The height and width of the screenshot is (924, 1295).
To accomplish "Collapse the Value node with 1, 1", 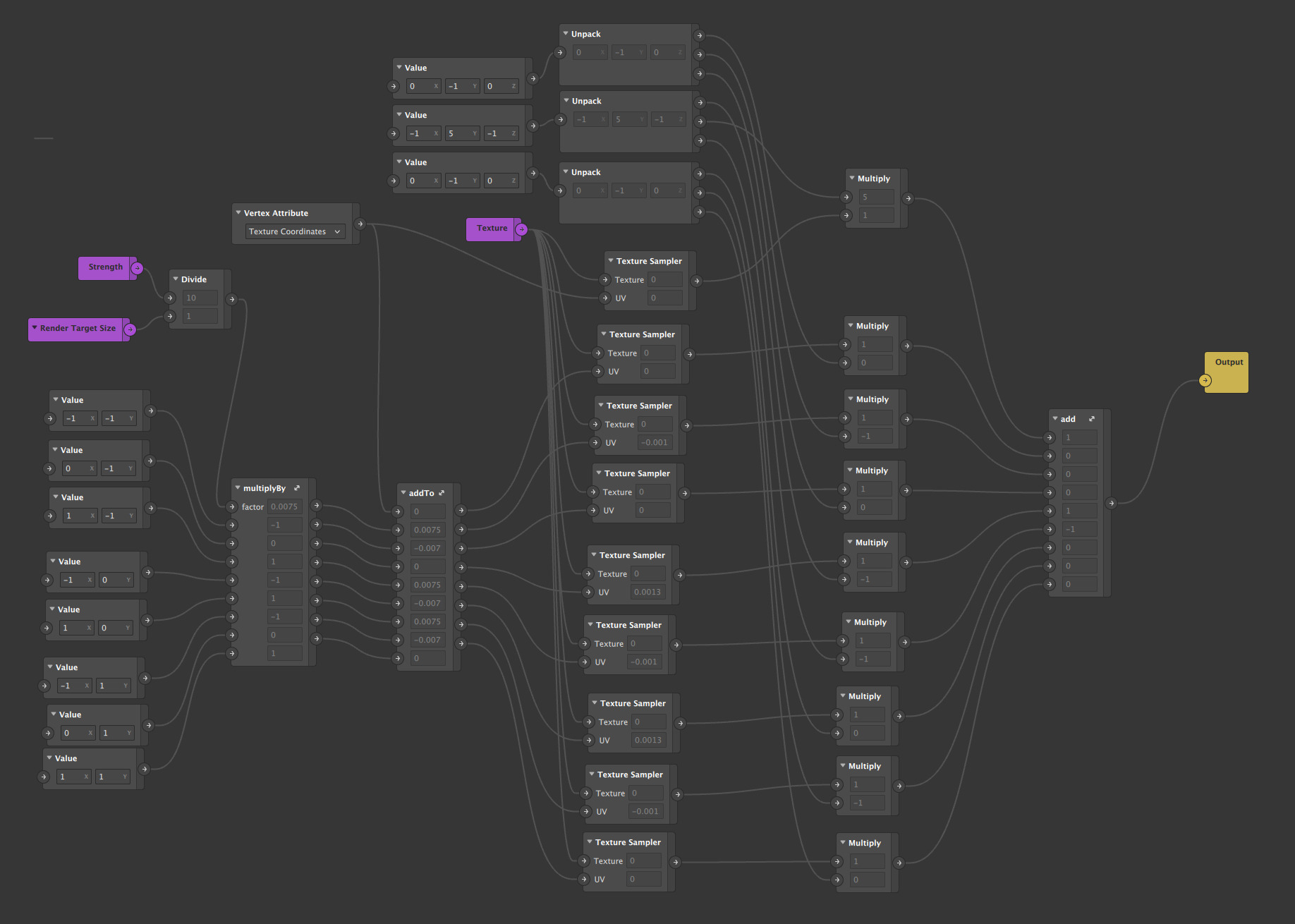I will 49,758.
